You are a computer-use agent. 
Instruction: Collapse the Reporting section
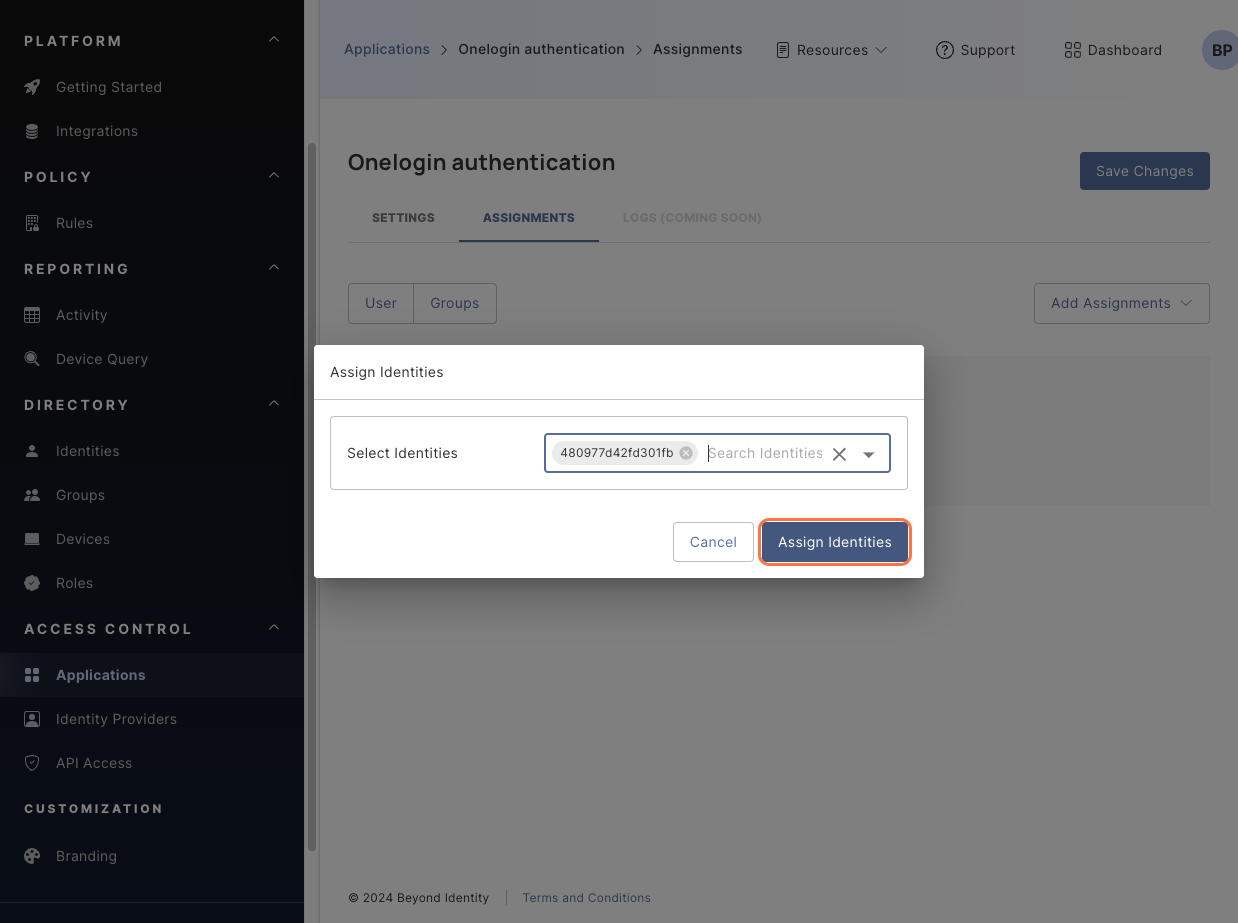tap(274, 268)
